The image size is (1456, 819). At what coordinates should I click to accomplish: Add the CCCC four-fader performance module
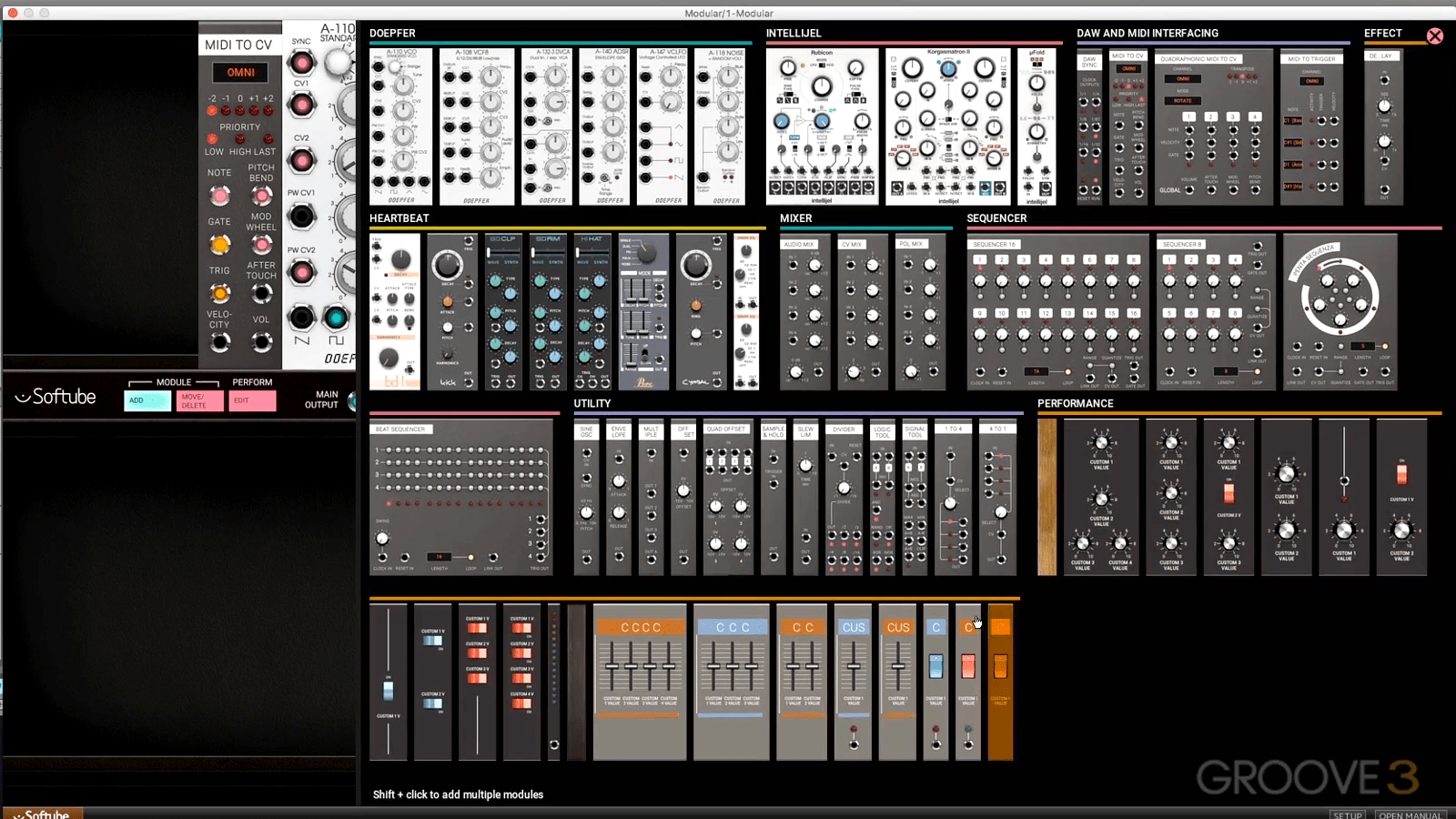tap(640, 682)
